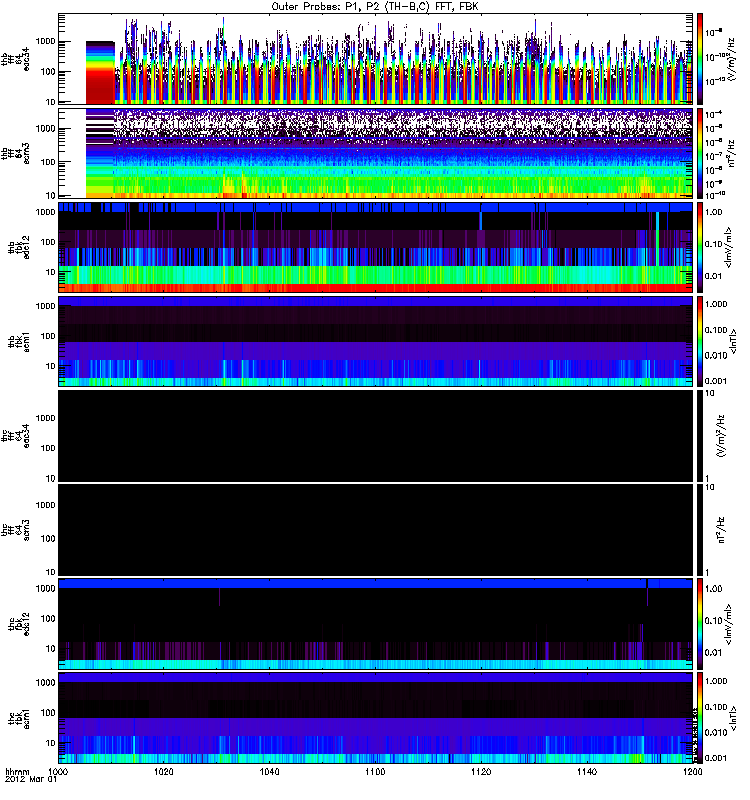This screenshot has height=800, width=750.
Task: Click the 1000 time tick label
Action: (x=59, y=774)
